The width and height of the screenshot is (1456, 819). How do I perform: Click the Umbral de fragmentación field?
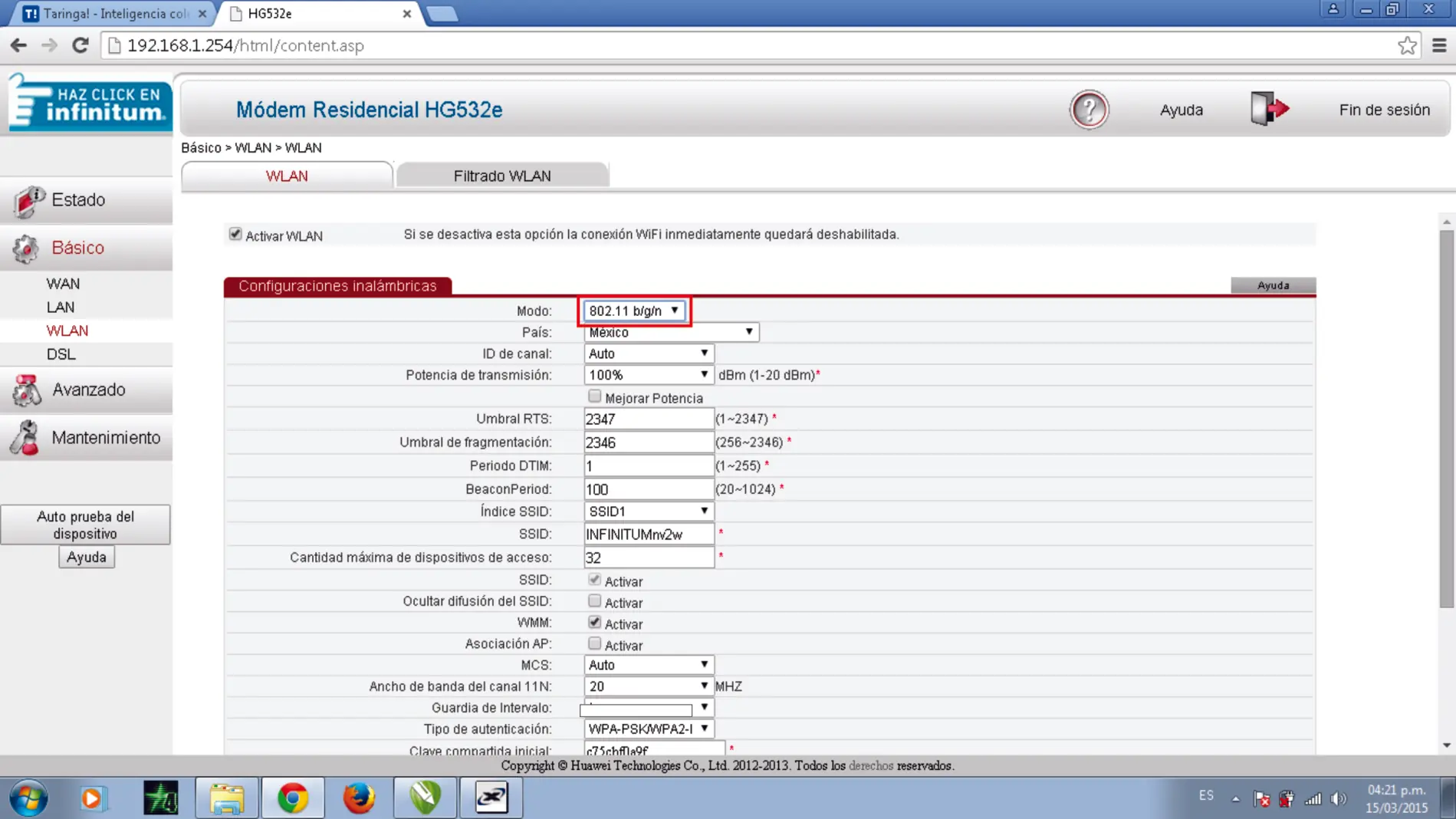pos(649,442)
